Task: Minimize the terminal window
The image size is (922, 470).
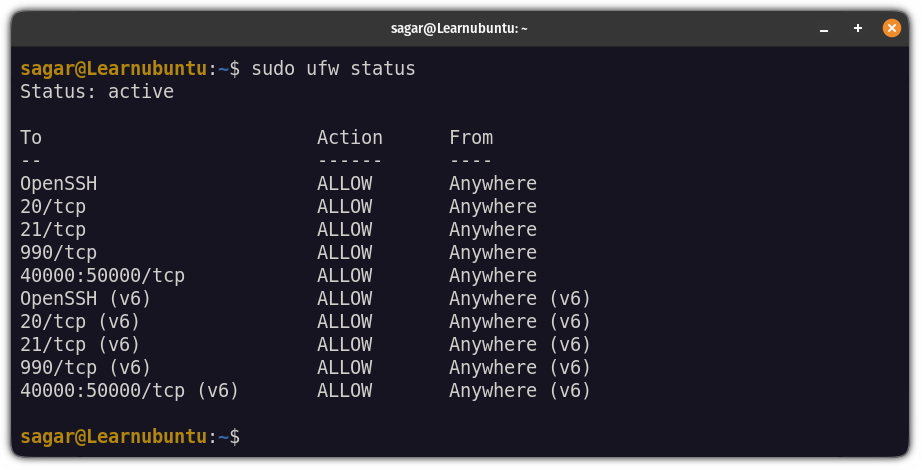Action: click(824, 28)
